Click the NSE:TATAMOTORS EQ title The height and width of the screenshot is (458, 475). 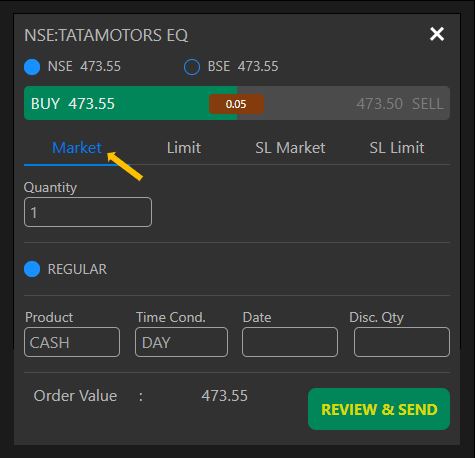click(106, 35)
